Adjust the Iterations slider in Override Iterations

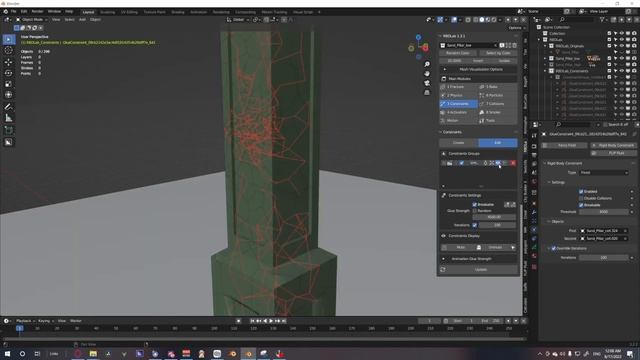[x=603, y=258]
